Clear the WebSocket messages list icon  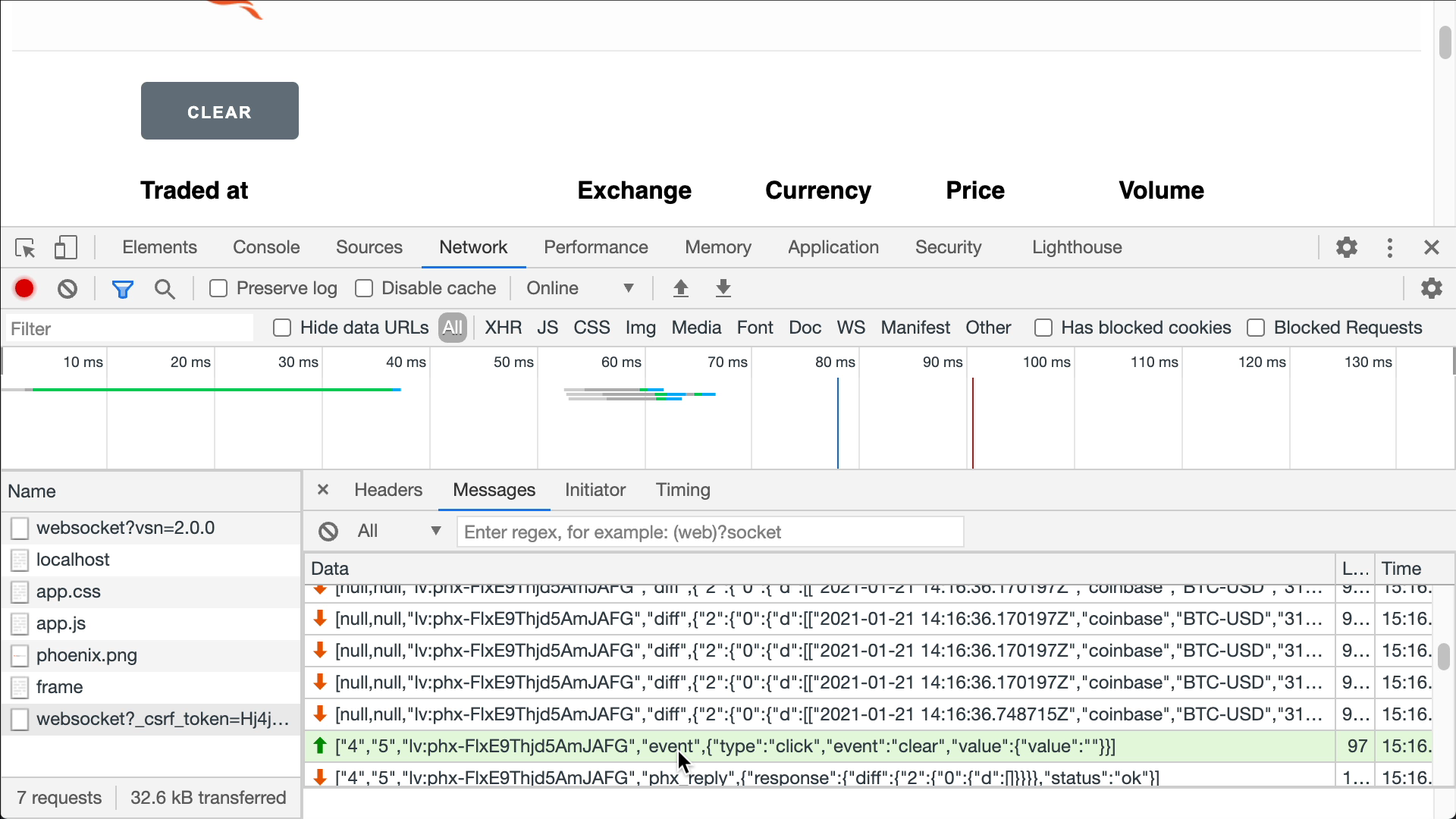tap(328, 532)
